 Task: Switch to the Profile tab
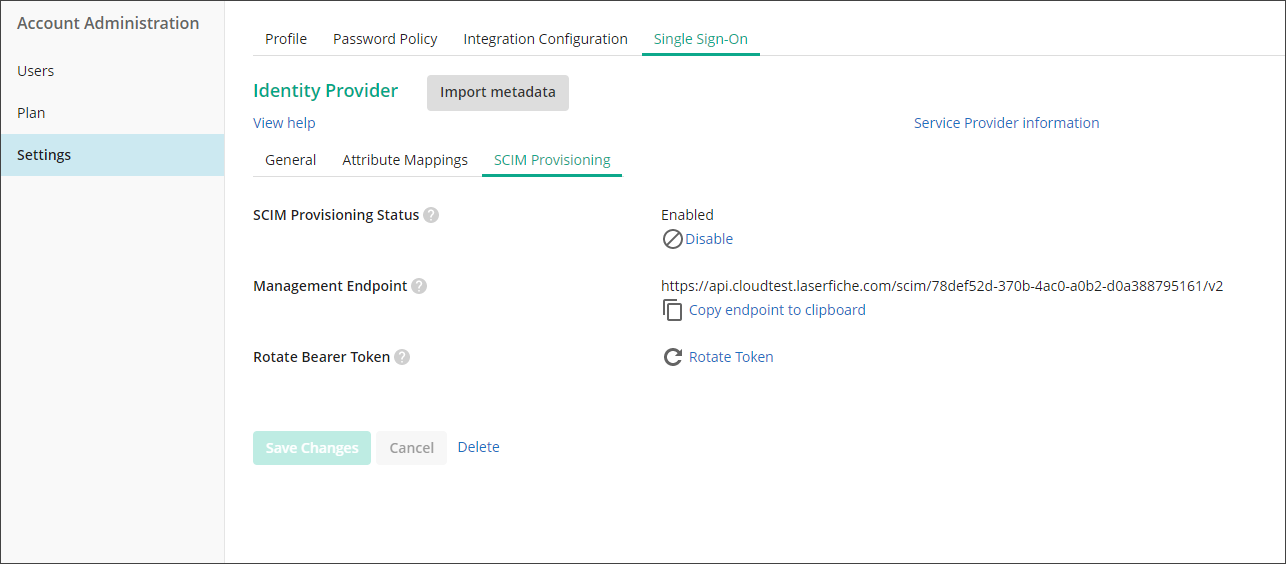coord(286,39)
